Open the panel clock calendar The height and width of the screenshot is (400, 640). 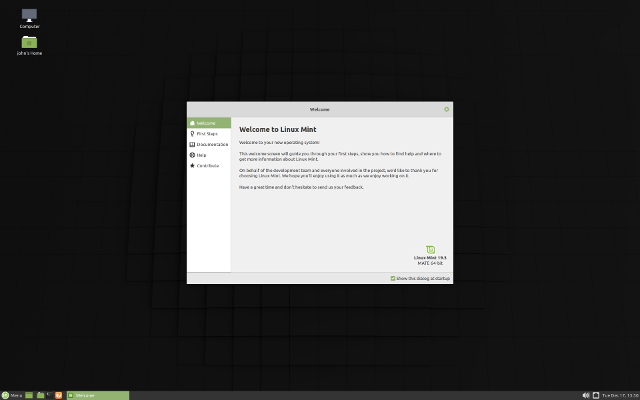[x=620, y=395]
